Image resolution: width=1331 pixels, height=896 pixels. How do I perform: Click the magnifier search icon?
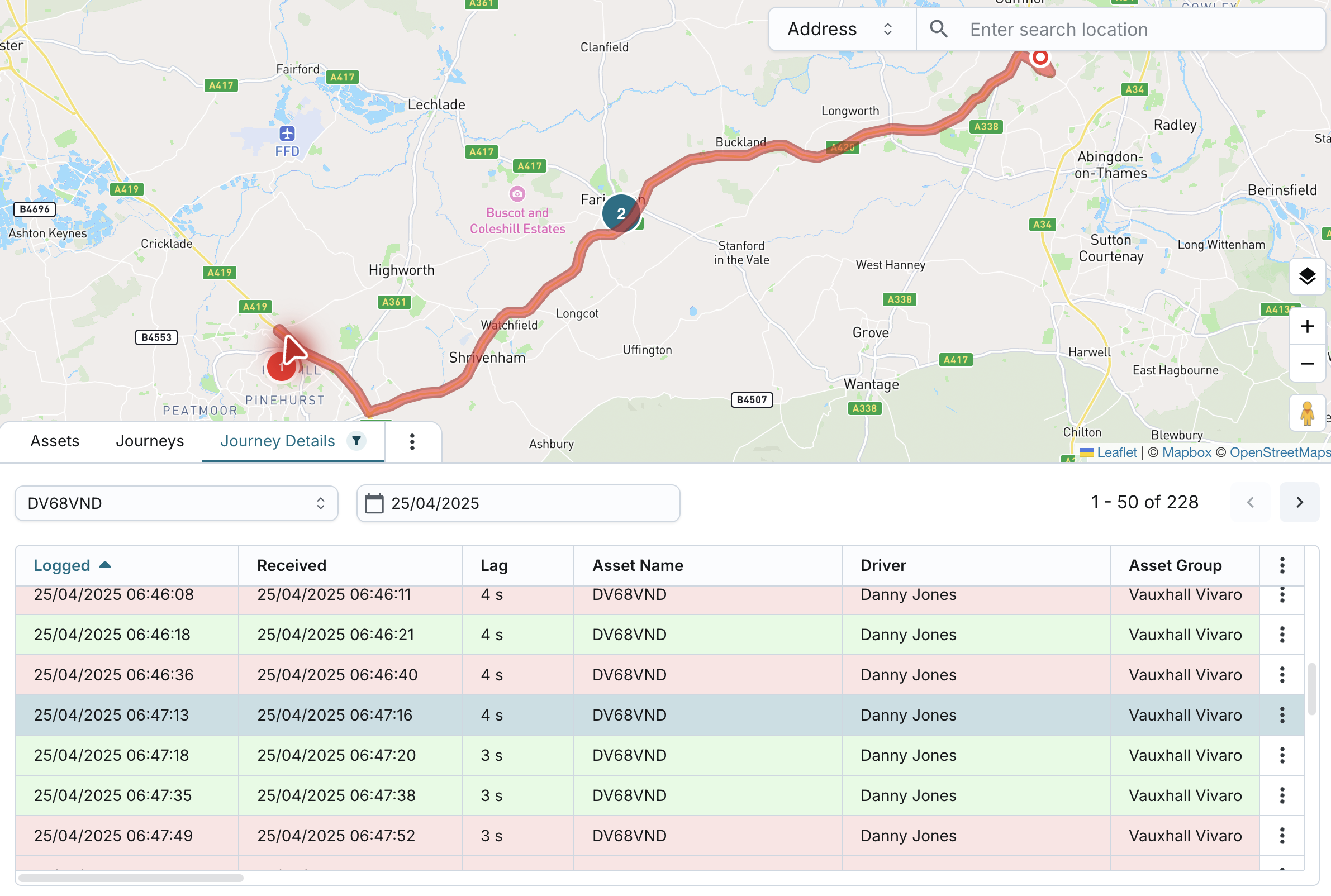click(938, 29)
